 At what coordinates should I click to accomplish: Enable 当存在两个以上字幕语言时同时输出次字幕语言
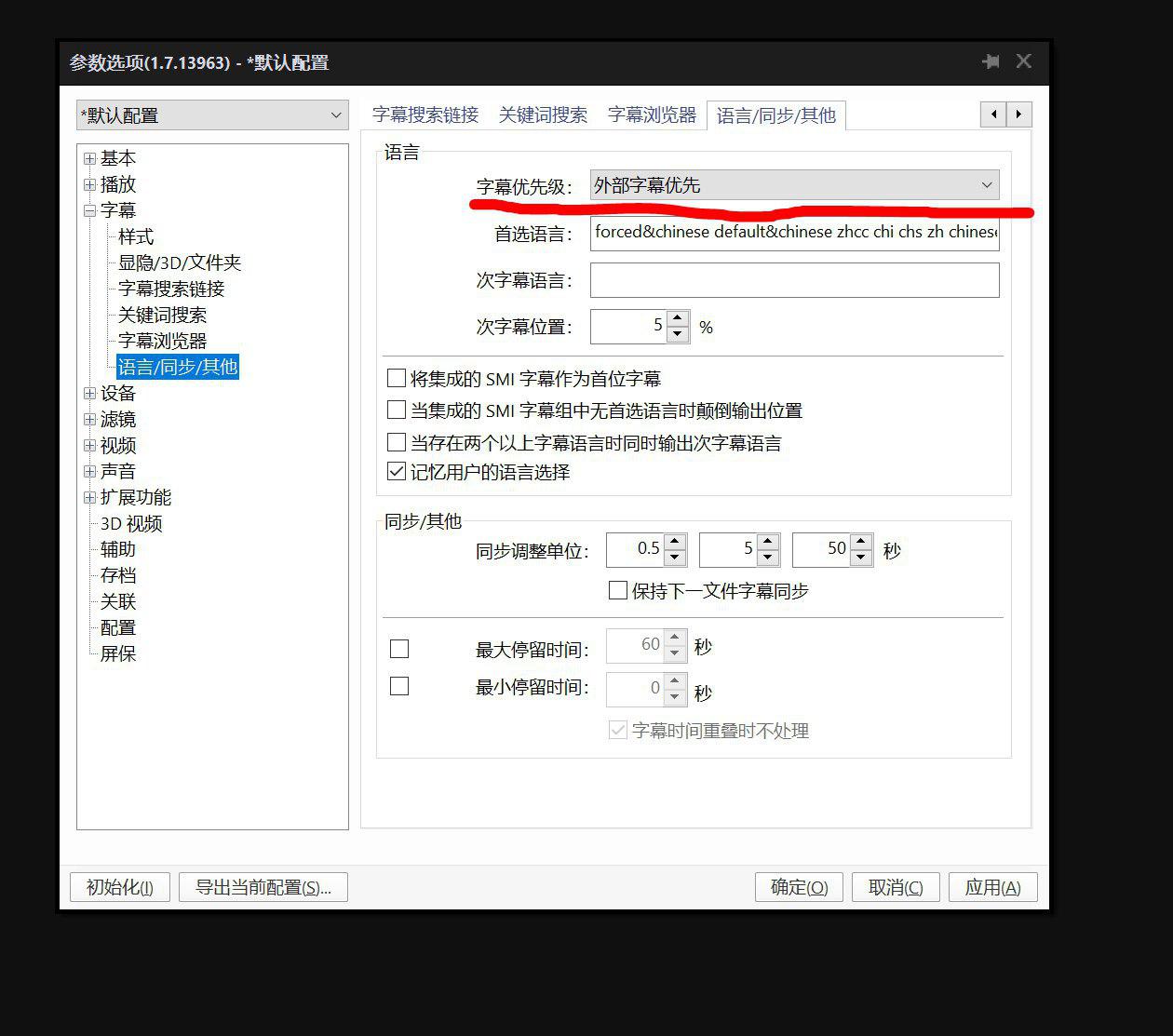point(397,442)
